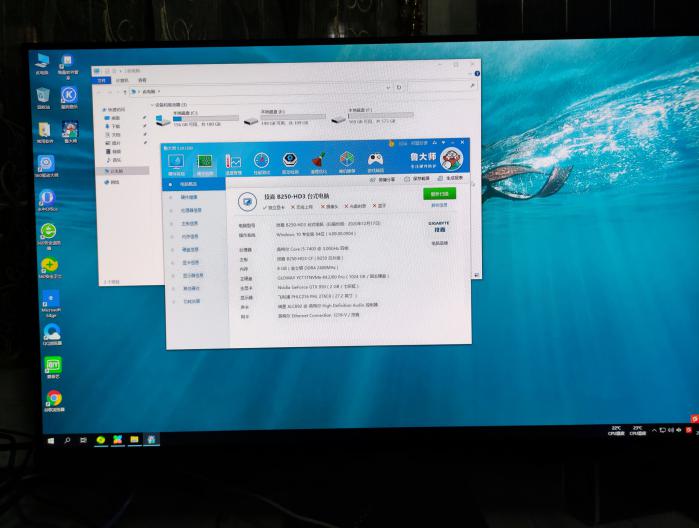Open the thermometer temperature management icon
Viewport: 699px width, 528px height.
[233, 164]
